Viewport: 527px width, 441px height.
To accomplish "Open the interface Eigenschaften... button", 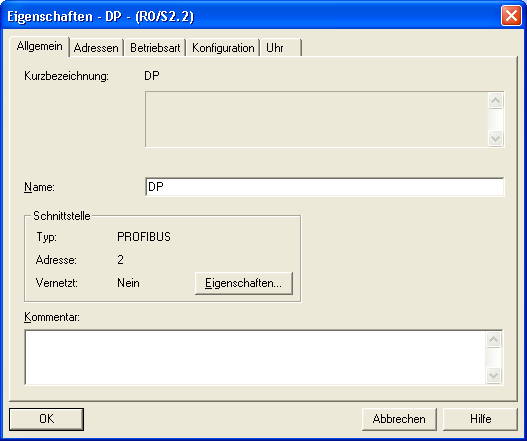I will click(244, 283).
